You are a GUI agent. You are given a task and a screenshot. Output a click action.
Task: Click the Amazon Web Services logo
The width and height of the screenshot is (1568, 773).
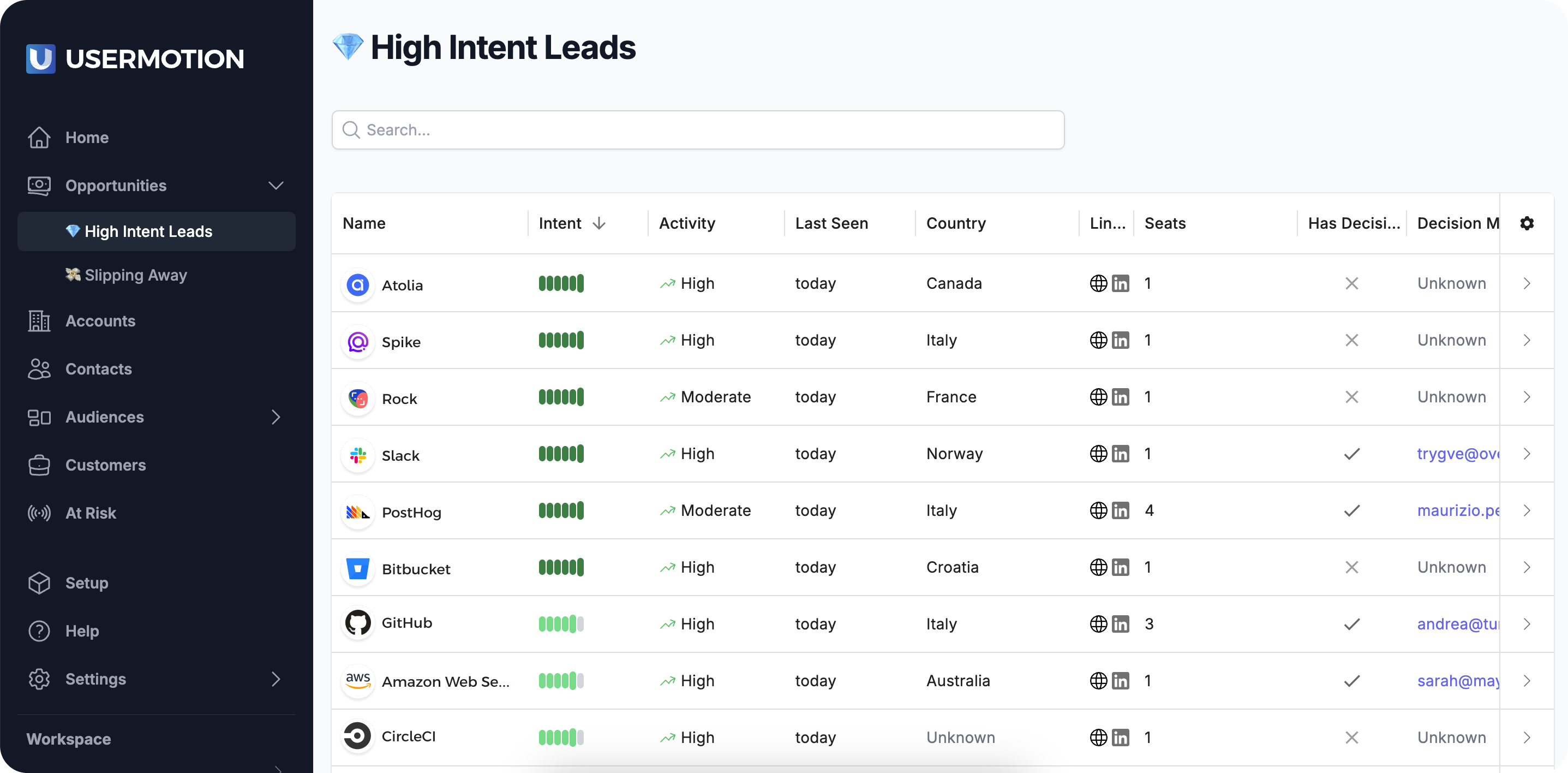coord(358,680)
